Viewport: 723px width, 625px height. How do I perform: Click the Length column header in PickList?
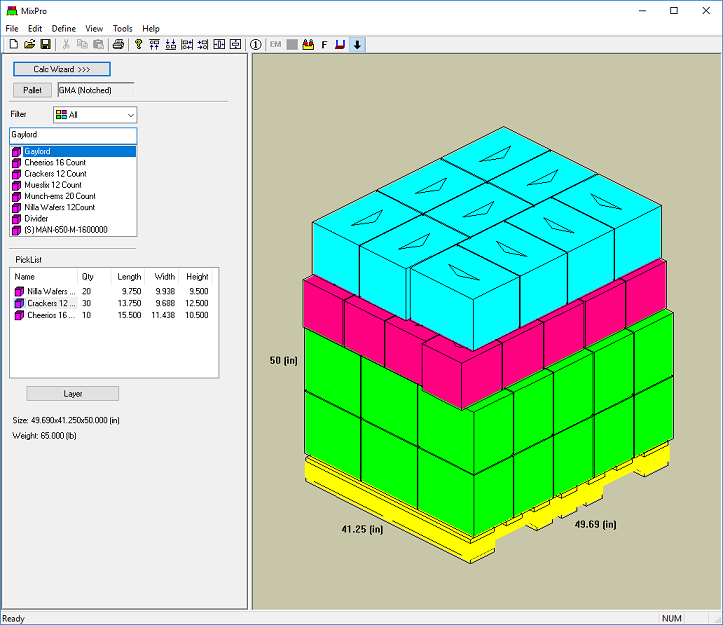click(x=129, y=276)
